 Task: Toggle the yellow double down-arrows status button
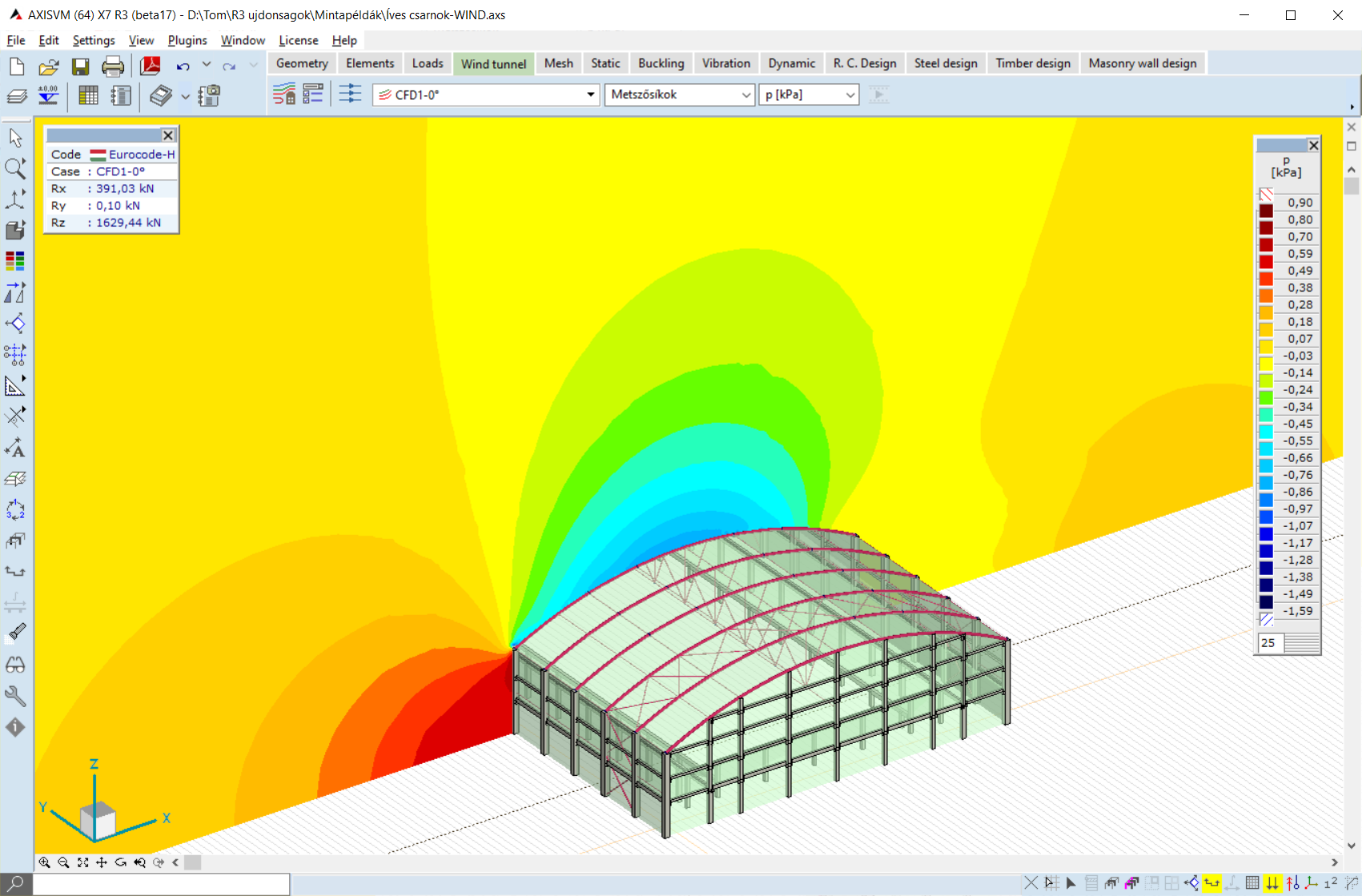1272,883
